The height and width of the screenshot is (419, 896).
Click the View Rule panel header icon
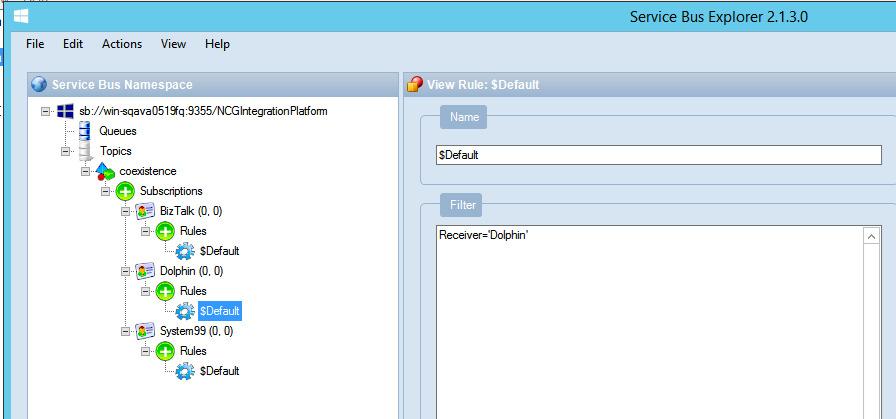point(414,85)
